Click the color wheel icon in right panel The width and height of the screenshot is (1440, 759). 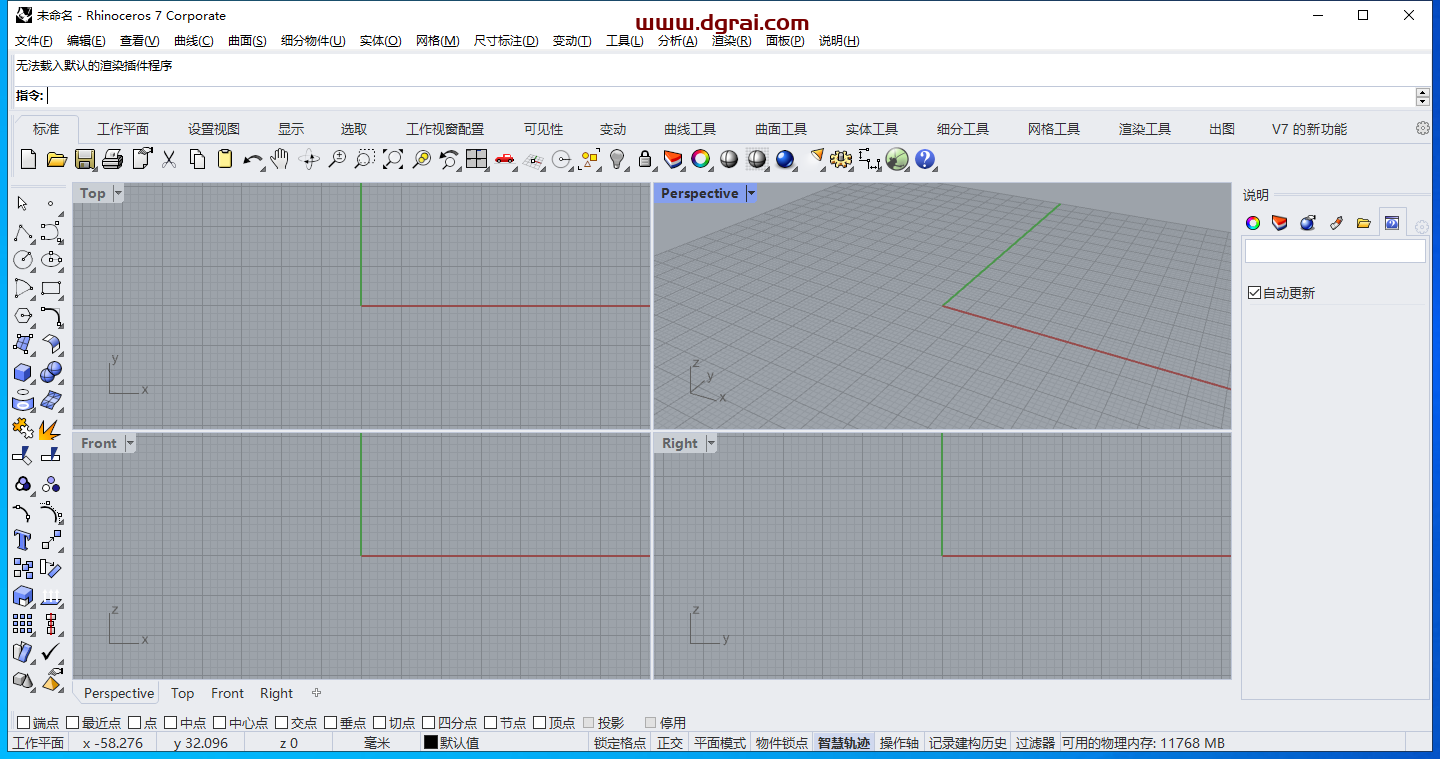(1253, 223)
